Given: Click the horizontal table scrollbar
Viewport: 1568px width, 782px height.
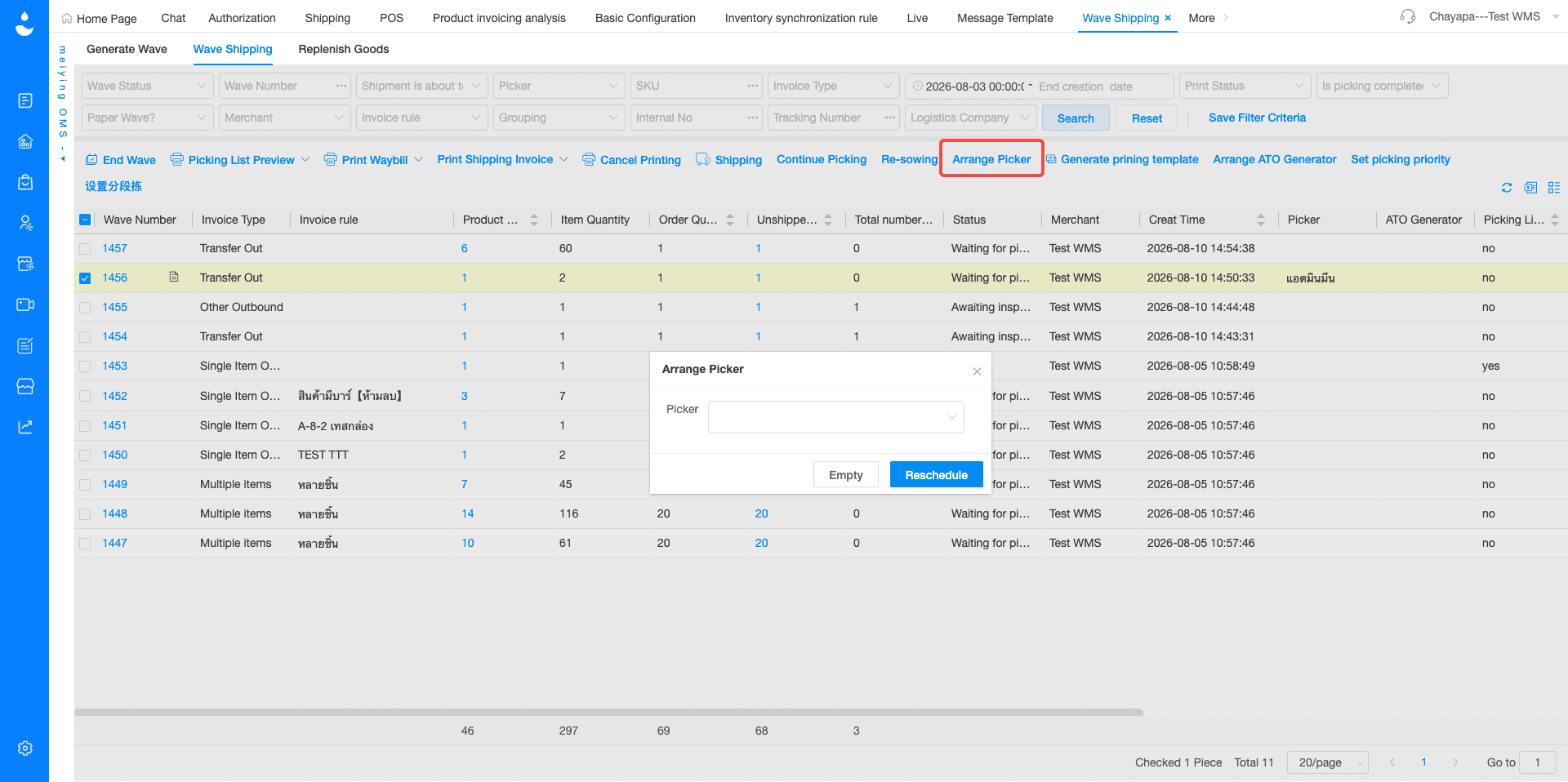Looking at the screenshot, I should (608, 712).
